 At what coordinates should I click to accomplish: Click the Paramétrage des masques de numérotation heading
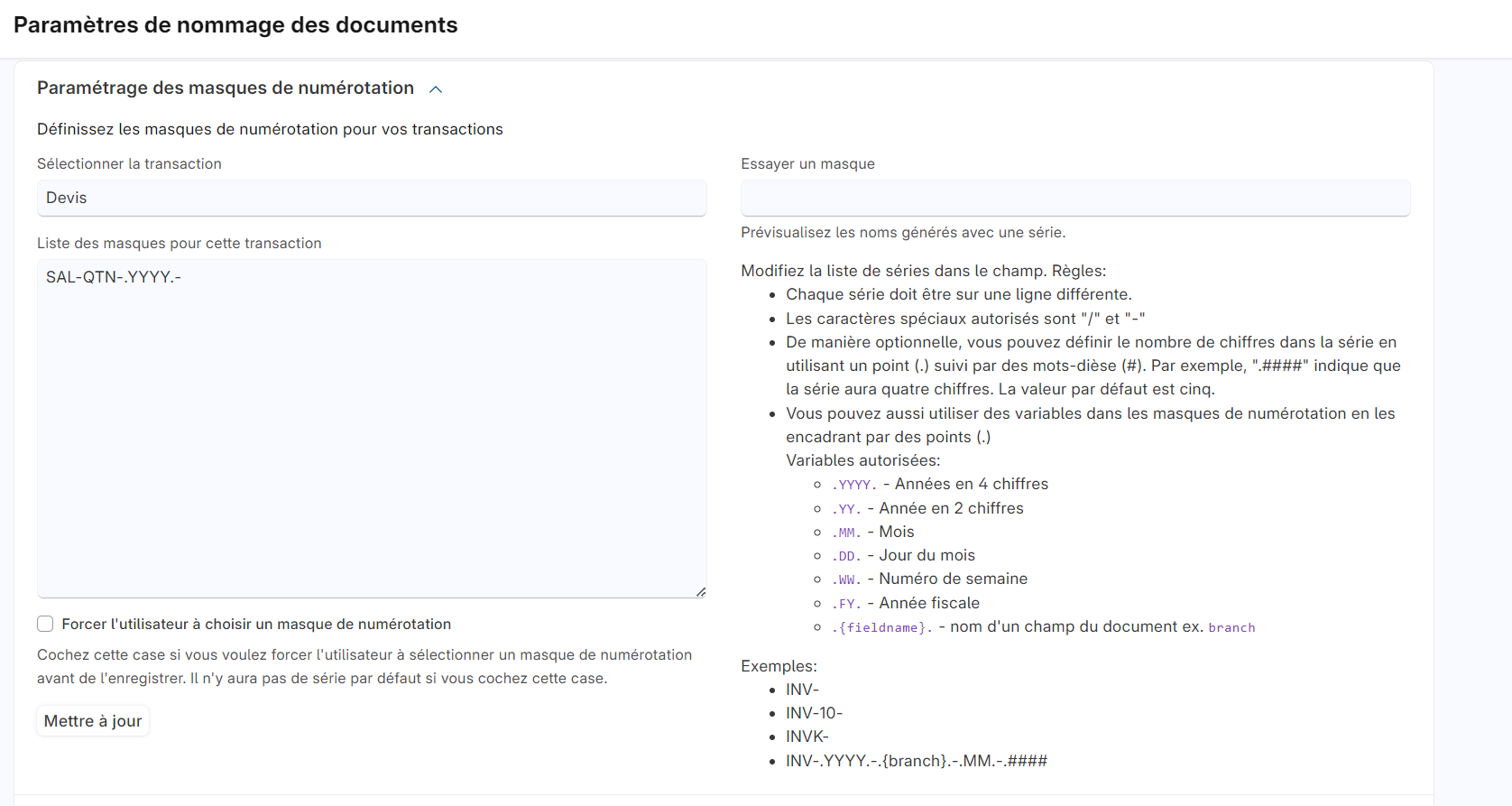coord(226,88)
